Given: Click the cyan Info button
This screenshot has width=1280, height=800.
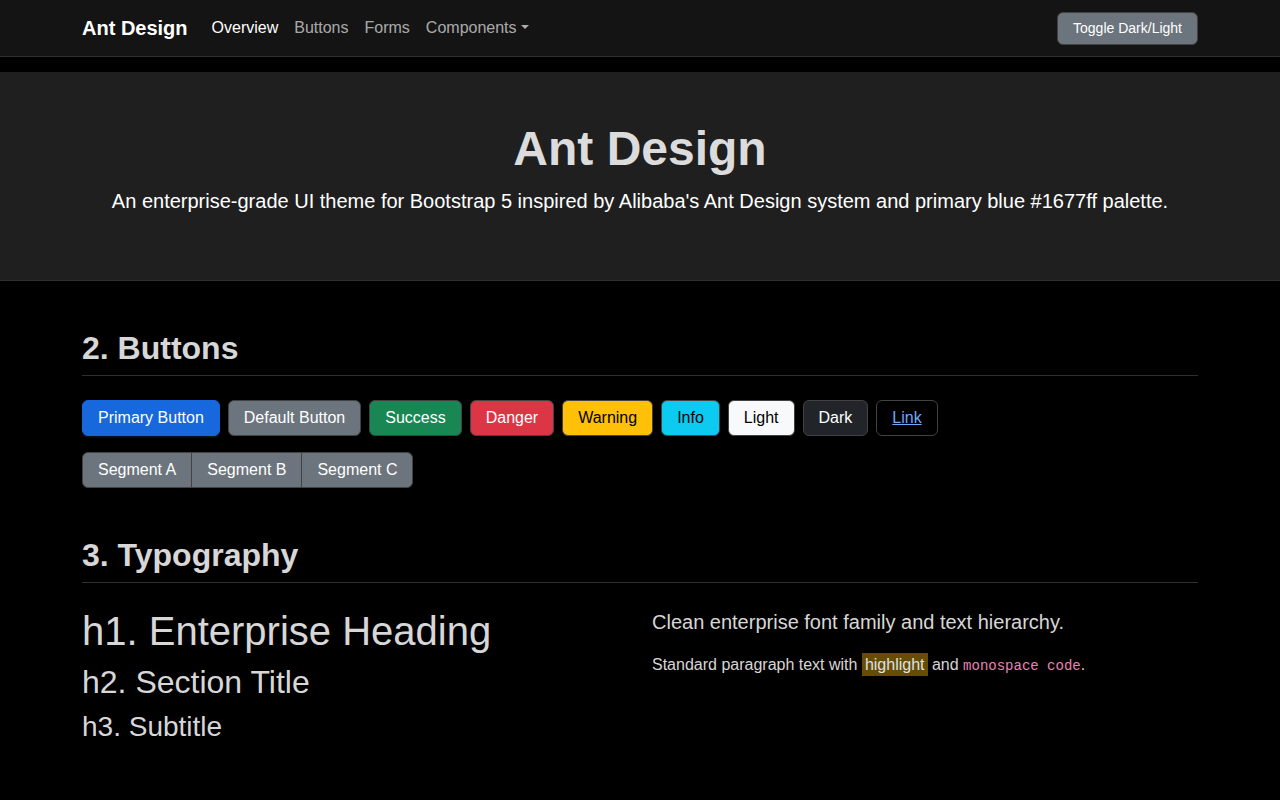Looking at the screenshot, I should [690, 418].
